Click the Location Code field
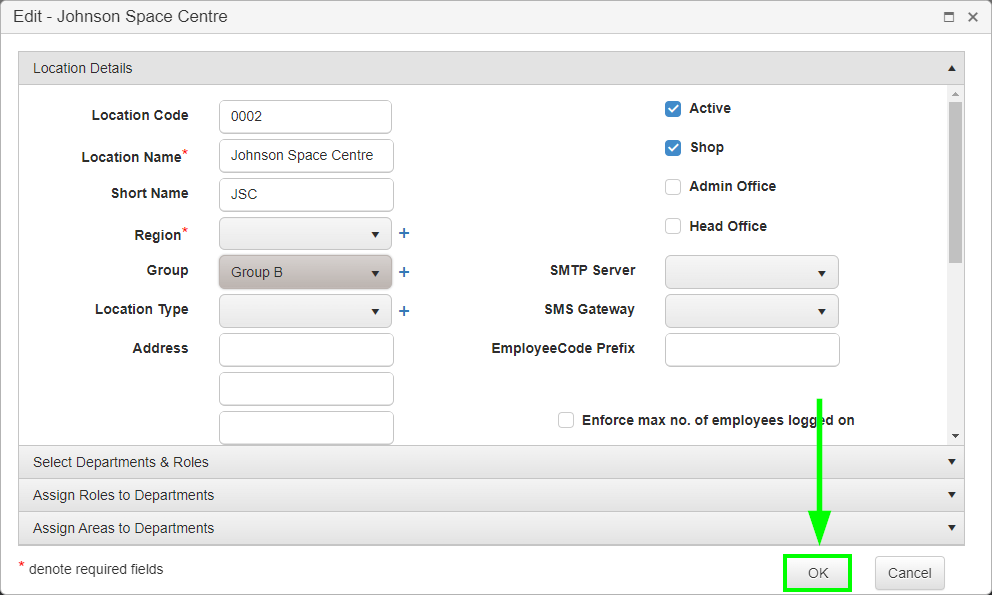Screen dimensions: 992x595 coord(306,116)
